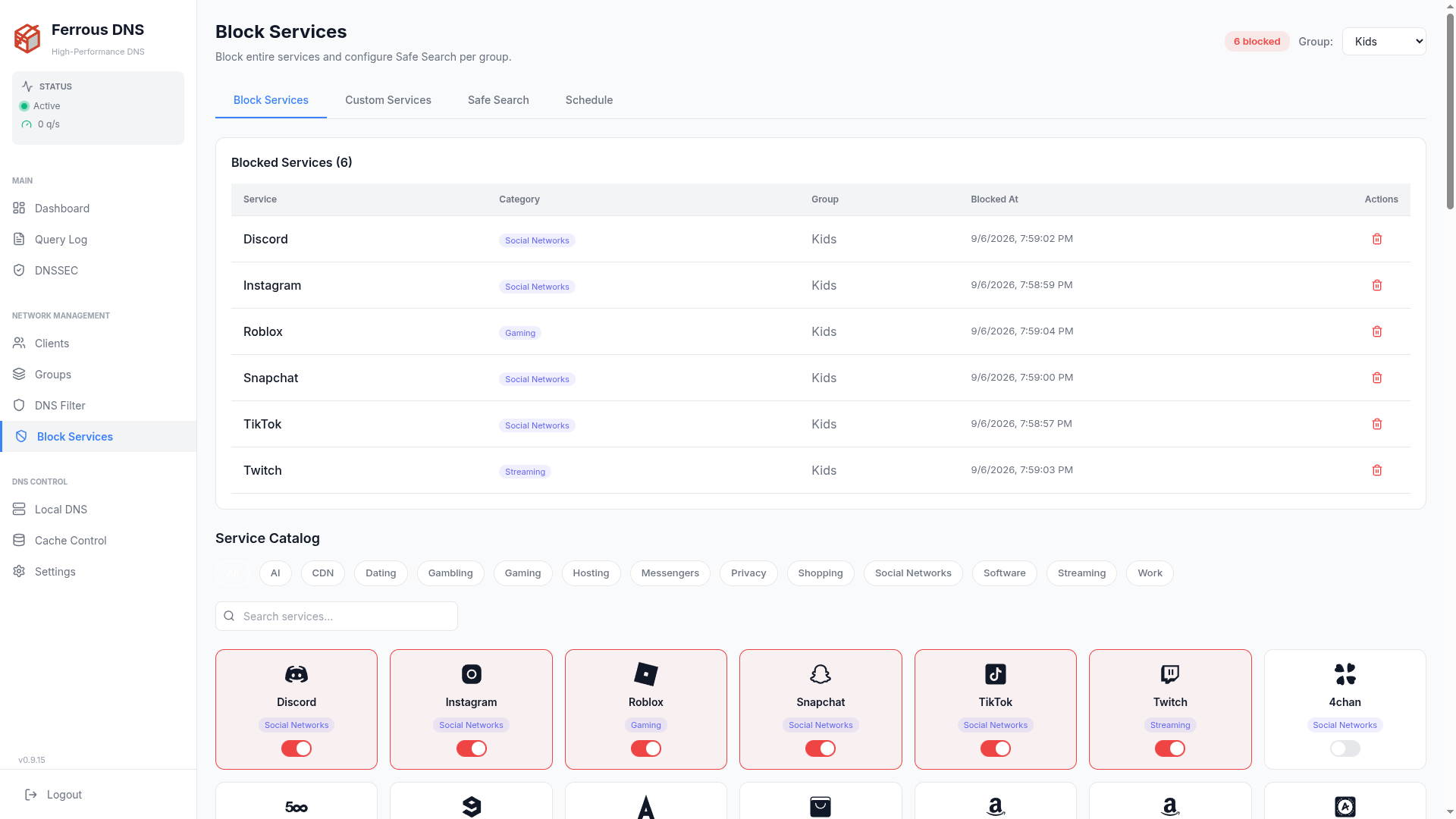The width and height of the screenshot is (1456, 819).
Task: Click the Discord logo in catalog
Action: [x=297, y=673]
